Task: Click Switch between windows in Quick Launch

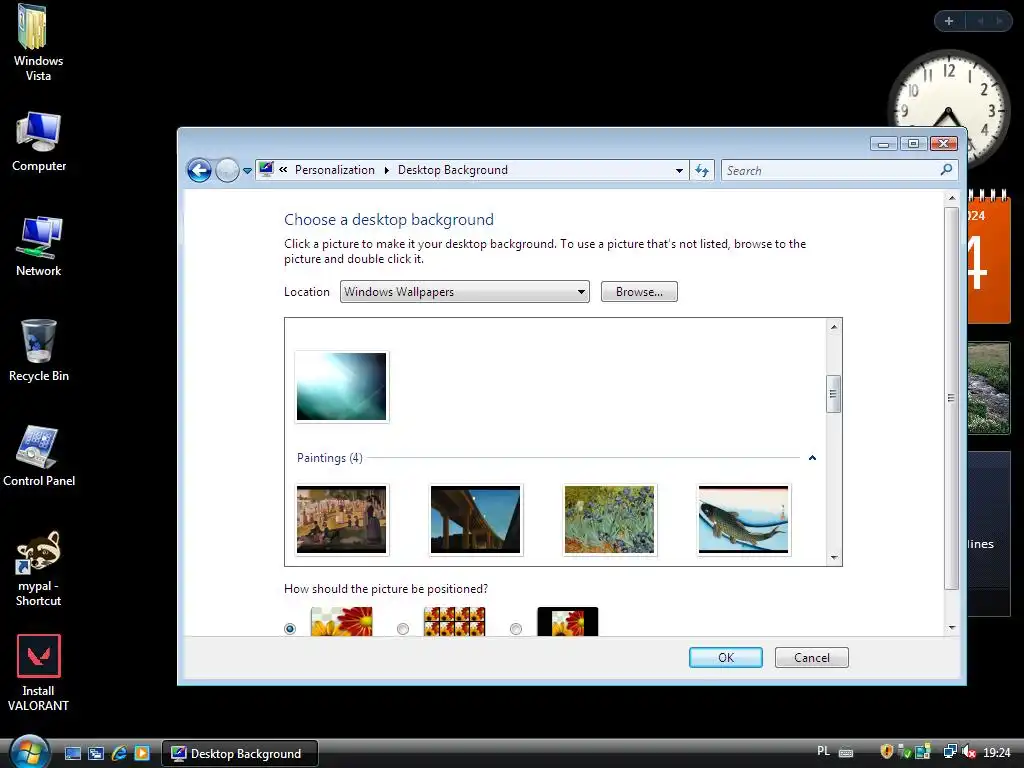Action: coord(96,753)
